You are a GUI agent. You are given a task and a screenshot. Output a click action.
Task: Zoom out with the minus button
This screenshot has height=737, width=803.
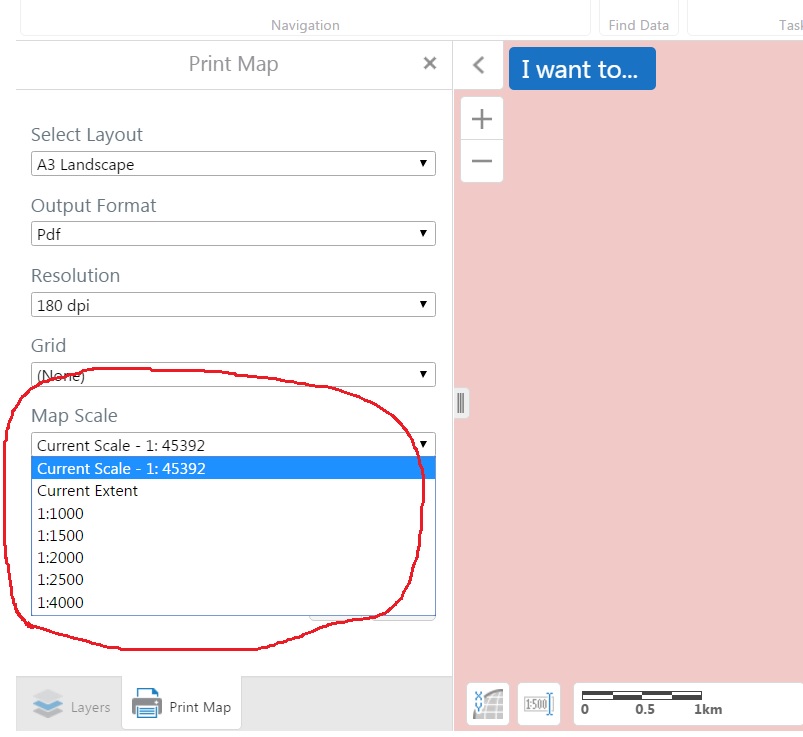(x=481, y=161)
